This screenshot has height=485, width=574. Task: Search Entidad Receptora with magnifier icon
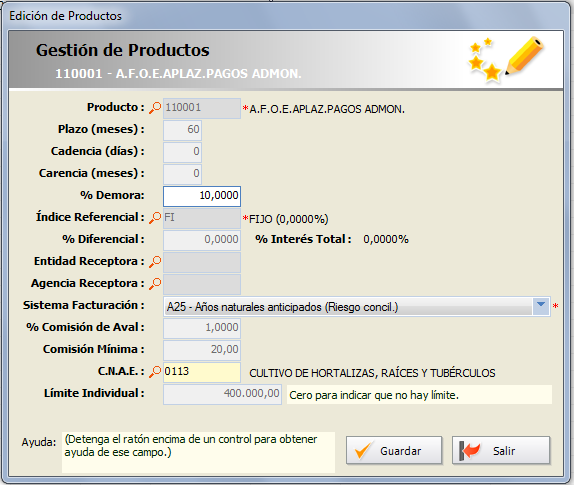coord(155,262)
